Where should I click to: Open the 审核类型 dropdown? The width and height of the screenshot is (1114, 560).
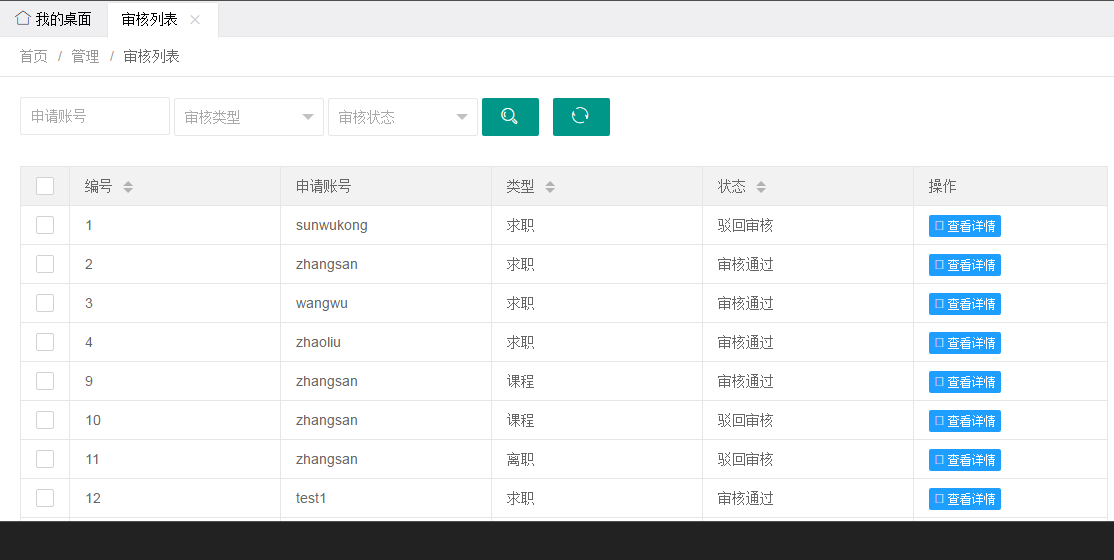(x=248, y=117)
